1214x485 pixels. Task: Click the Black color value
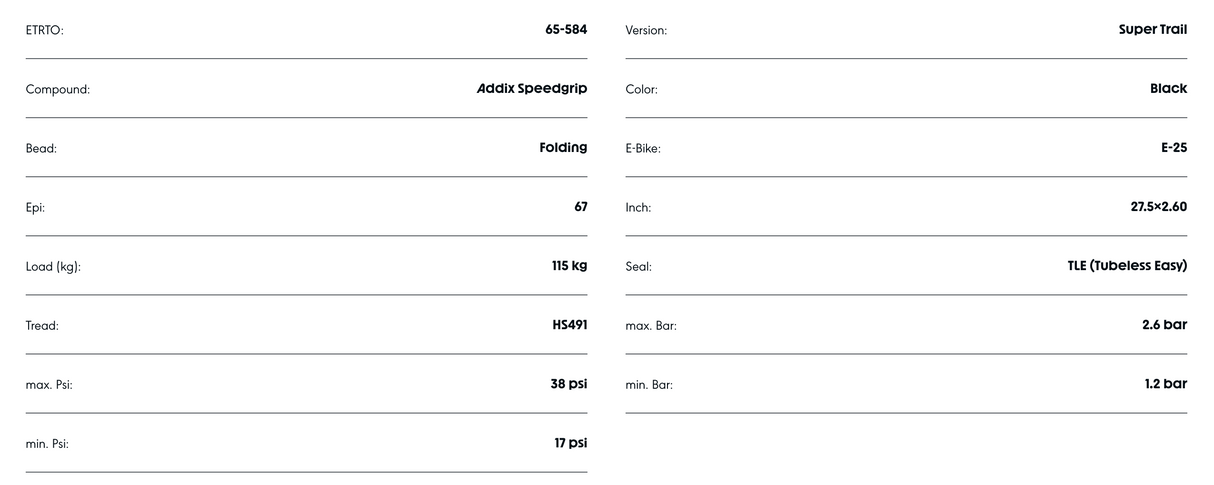(x=1169, y=88)
